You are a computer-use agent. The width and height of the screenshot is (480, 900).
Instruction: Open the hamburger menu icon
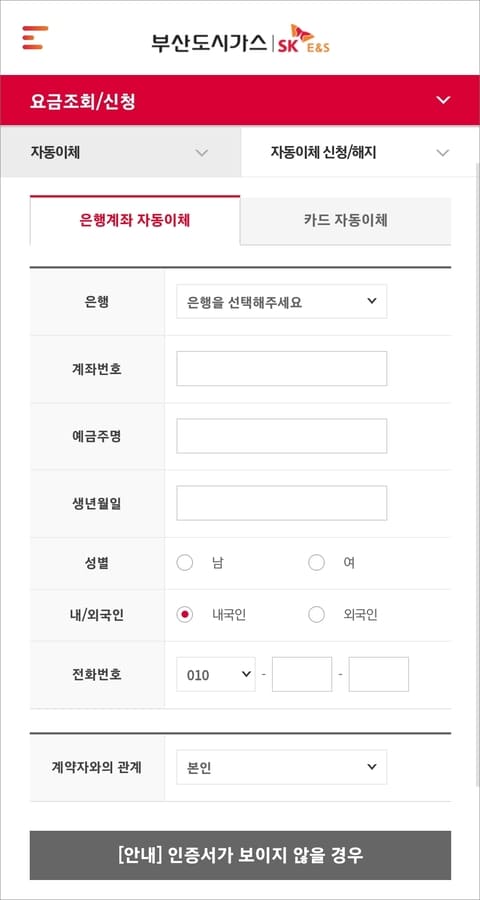coord(35,37)
